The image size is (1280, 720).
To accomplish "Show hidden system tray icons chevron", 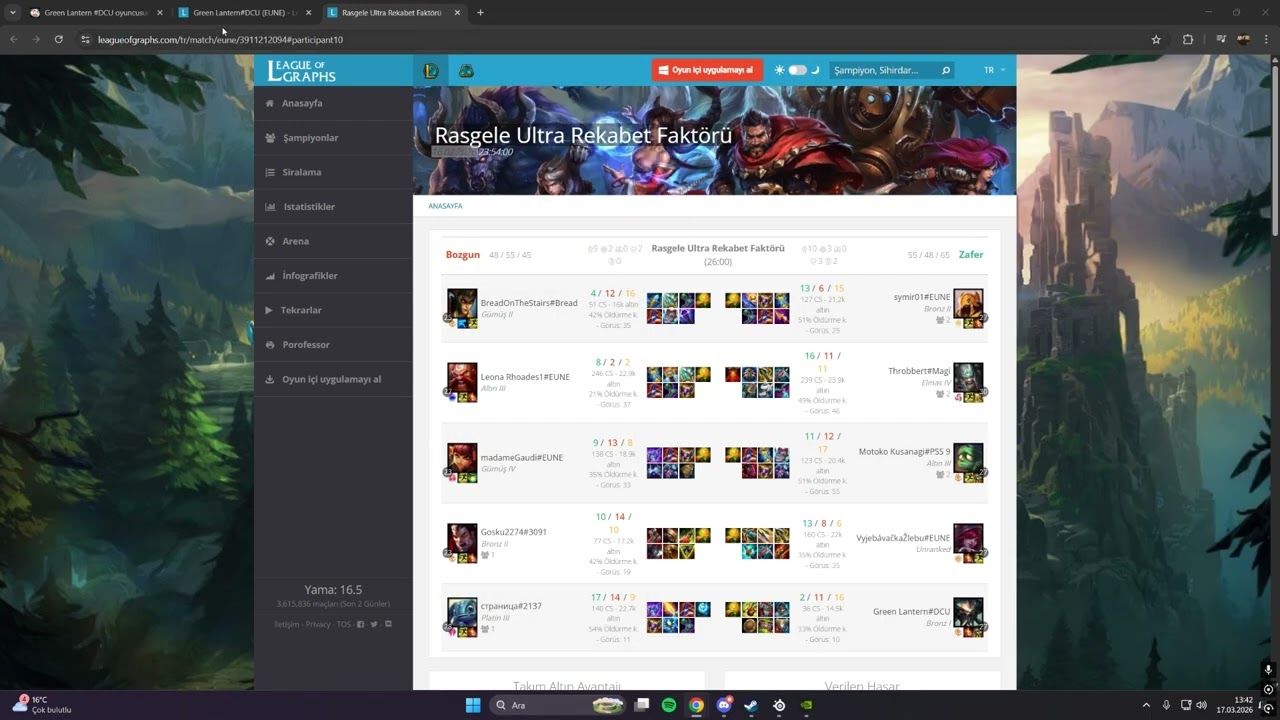I will (1146, 705).
